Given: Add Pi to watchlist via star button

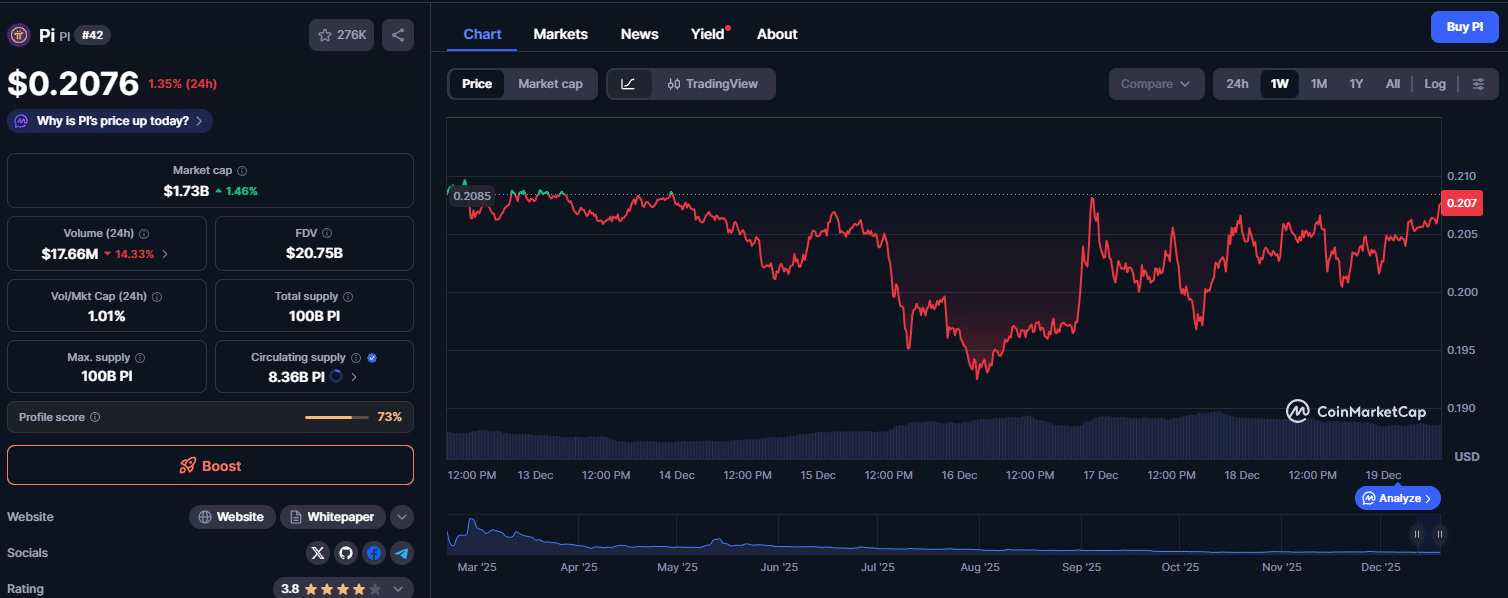Looking at the screenshot, I should coord(341,35).
